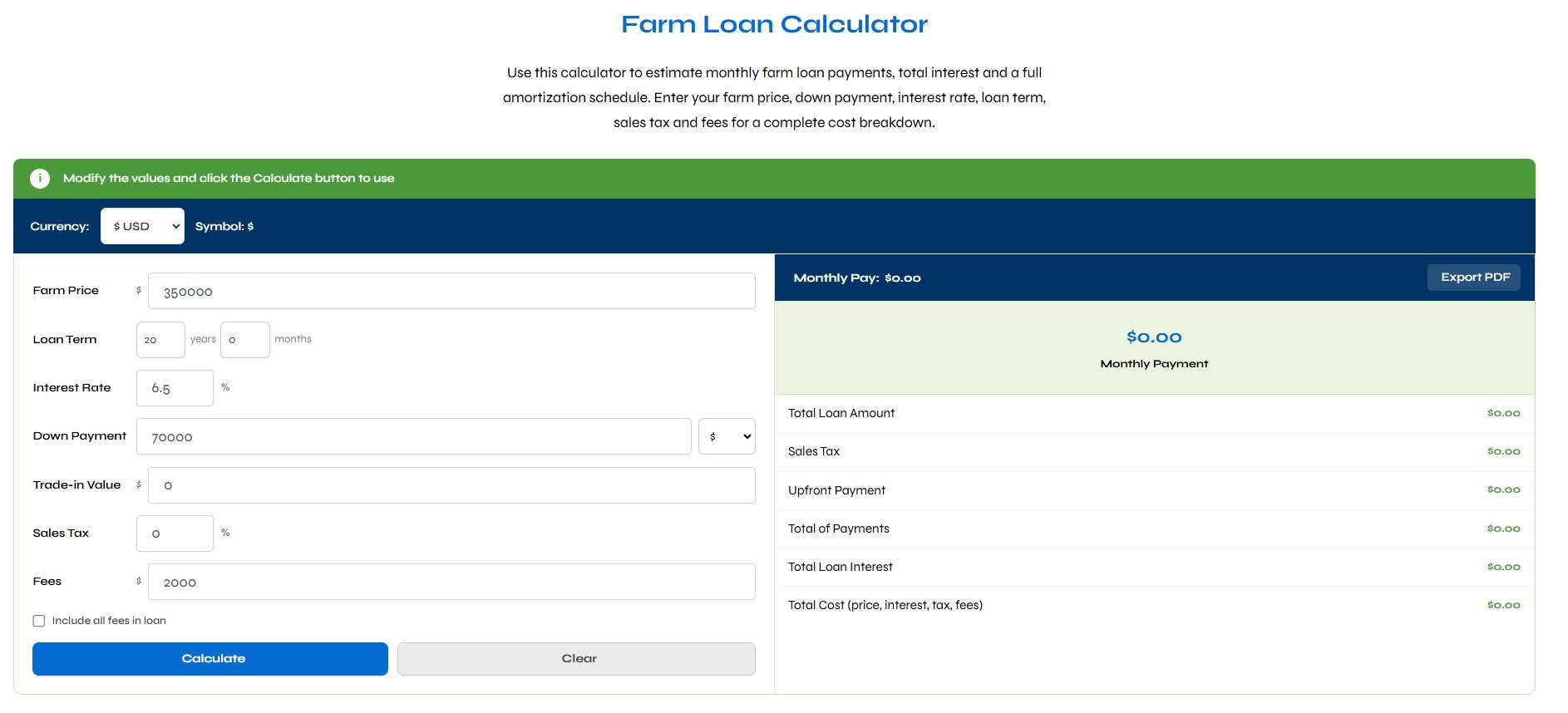1568x713 pixels.
Task: Select the Loan Term years field
Action: click(x=160, y=340)
